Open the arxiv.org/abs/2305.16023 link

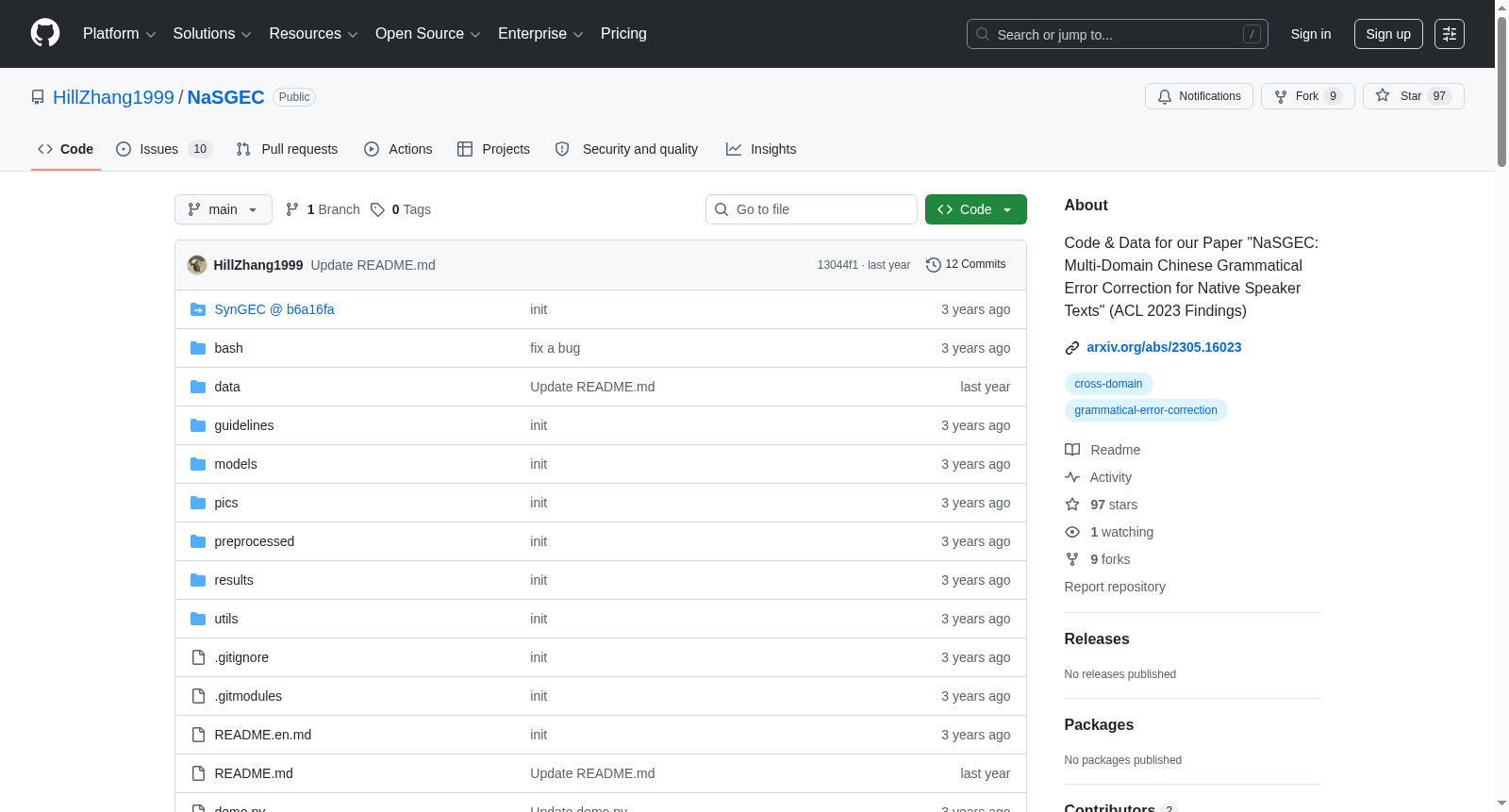point(1164,347)
